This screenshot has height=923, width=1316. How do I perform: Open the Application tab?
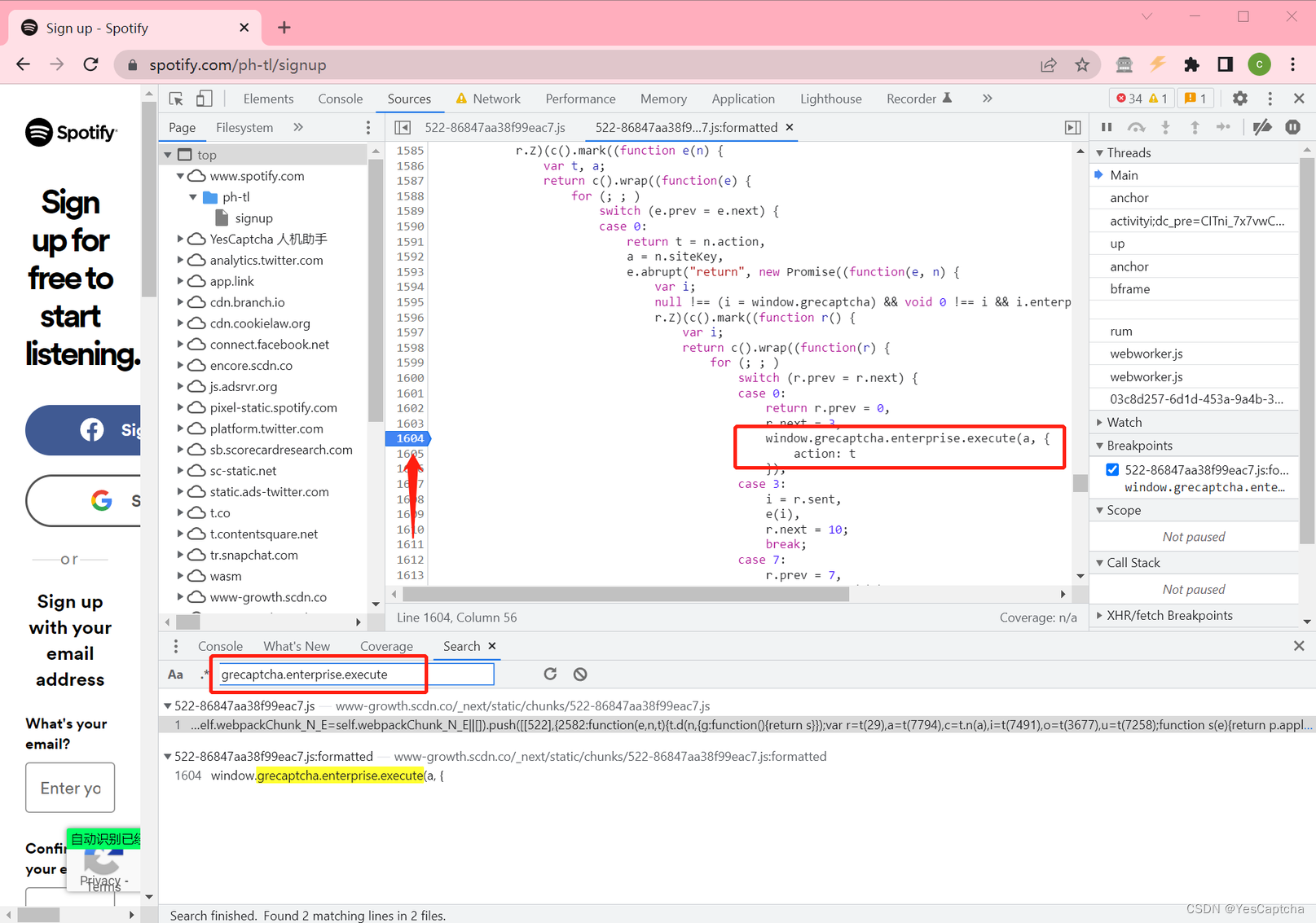tap(743, 99)
